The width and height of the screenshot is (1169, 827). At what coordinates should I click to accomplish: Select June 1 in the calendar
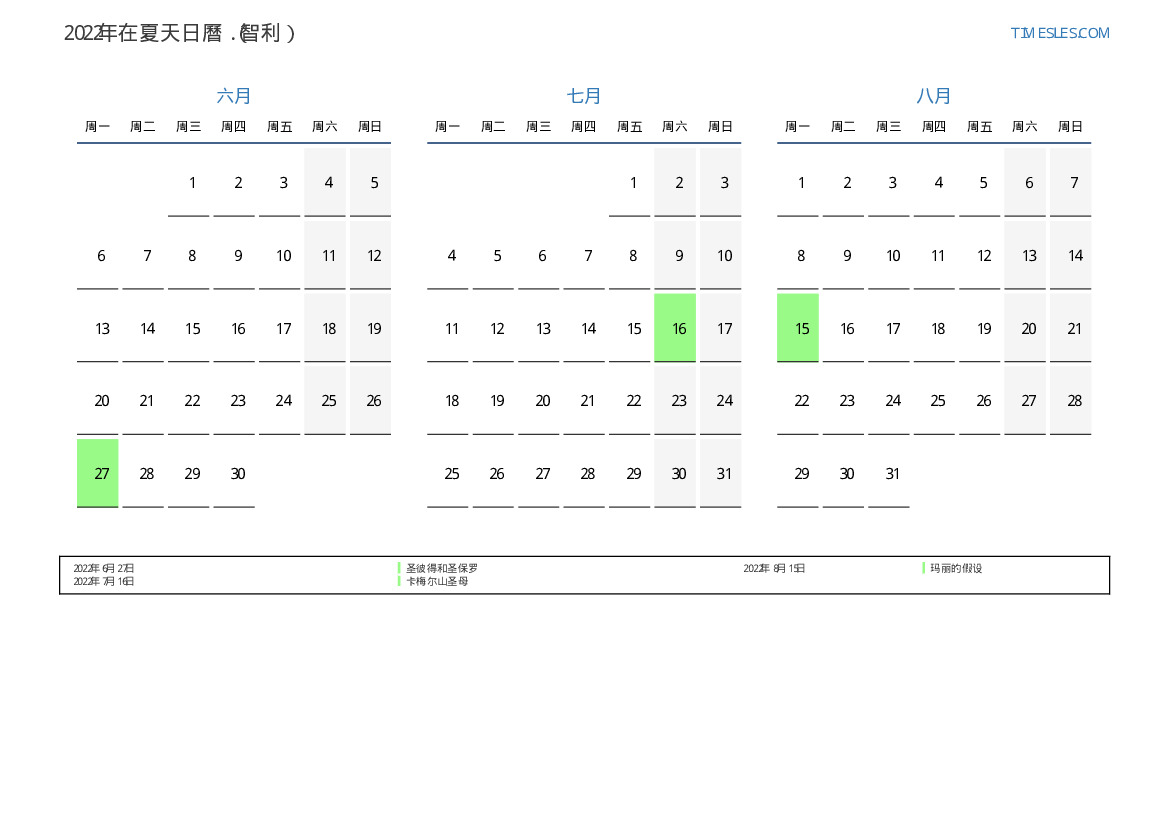(x=192, y=183)
